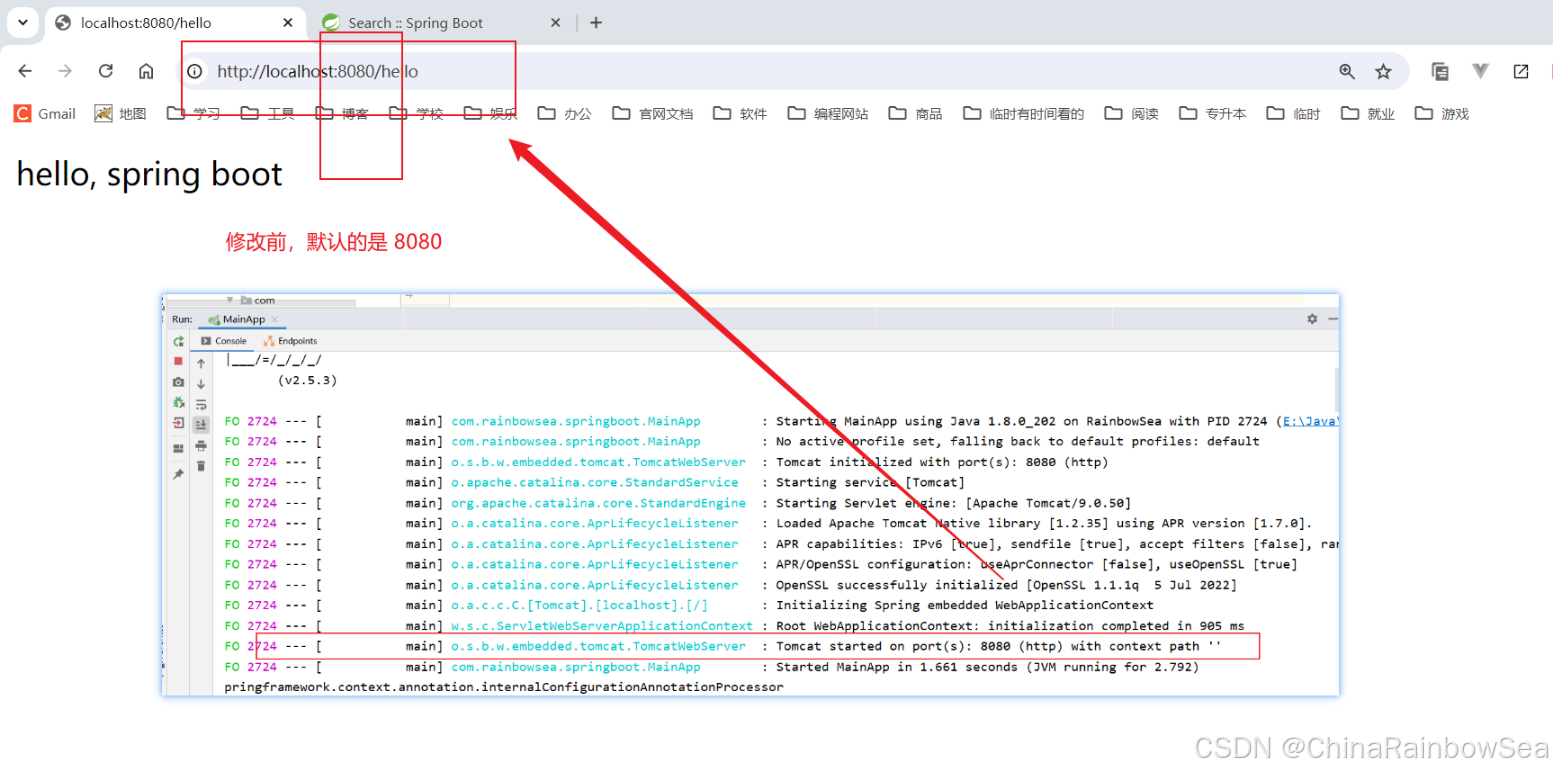Close the MainApp run tab
Image resolution: width=1553 pixels, height=775 pixels.
(x=275, y=319)
